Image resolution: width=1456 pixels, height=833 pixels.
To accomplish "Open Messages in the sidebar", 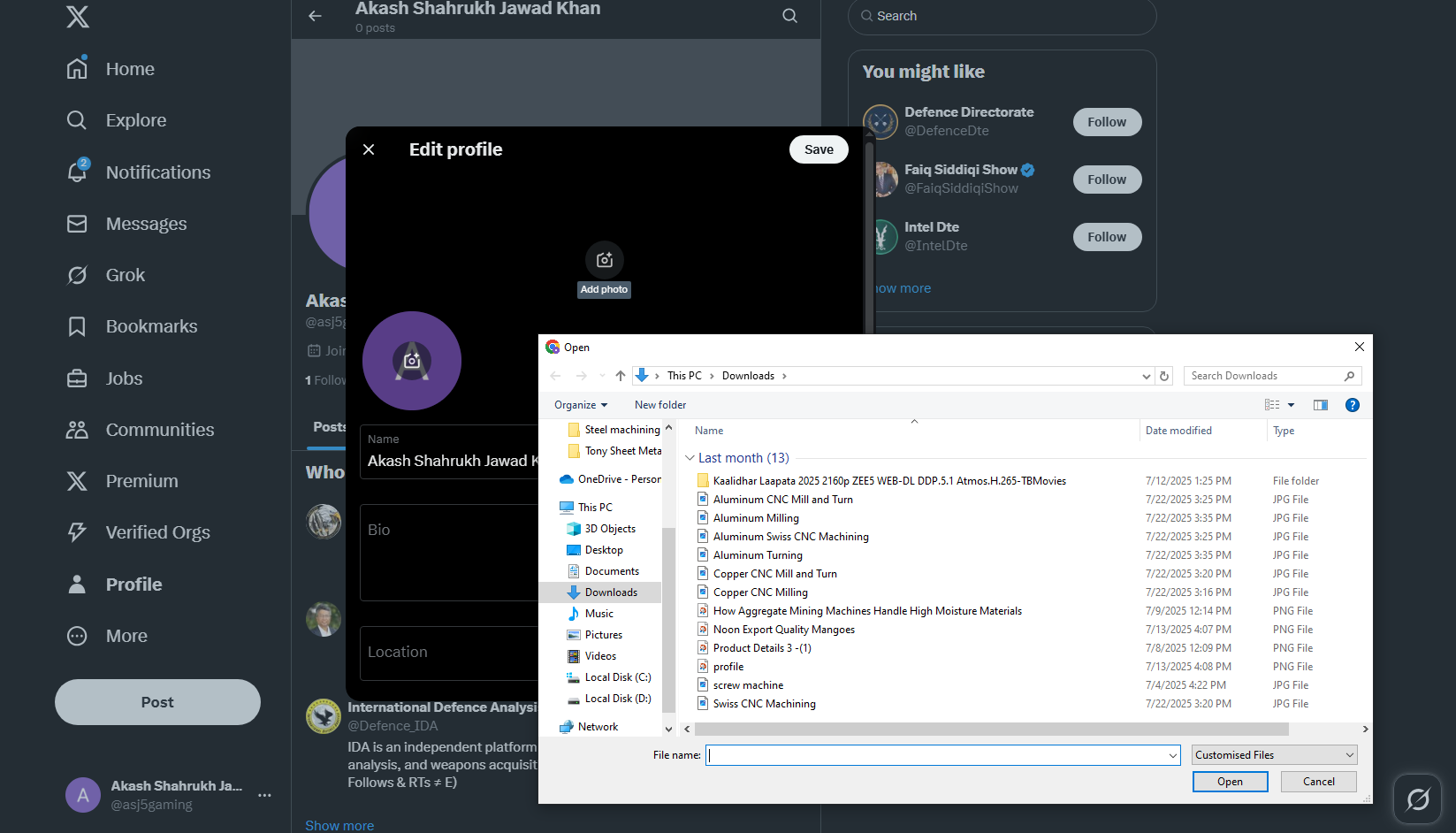I will [x=126, y=224].
